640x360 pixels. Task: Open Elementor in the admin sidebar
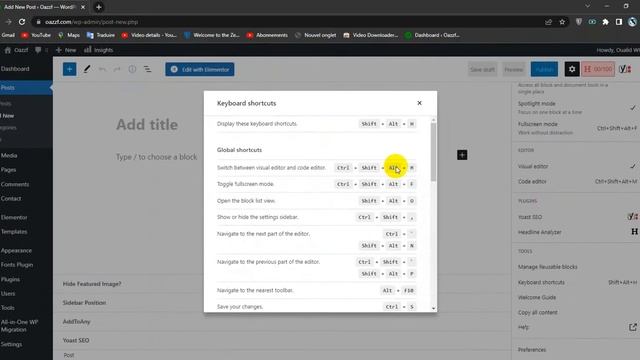14,217
